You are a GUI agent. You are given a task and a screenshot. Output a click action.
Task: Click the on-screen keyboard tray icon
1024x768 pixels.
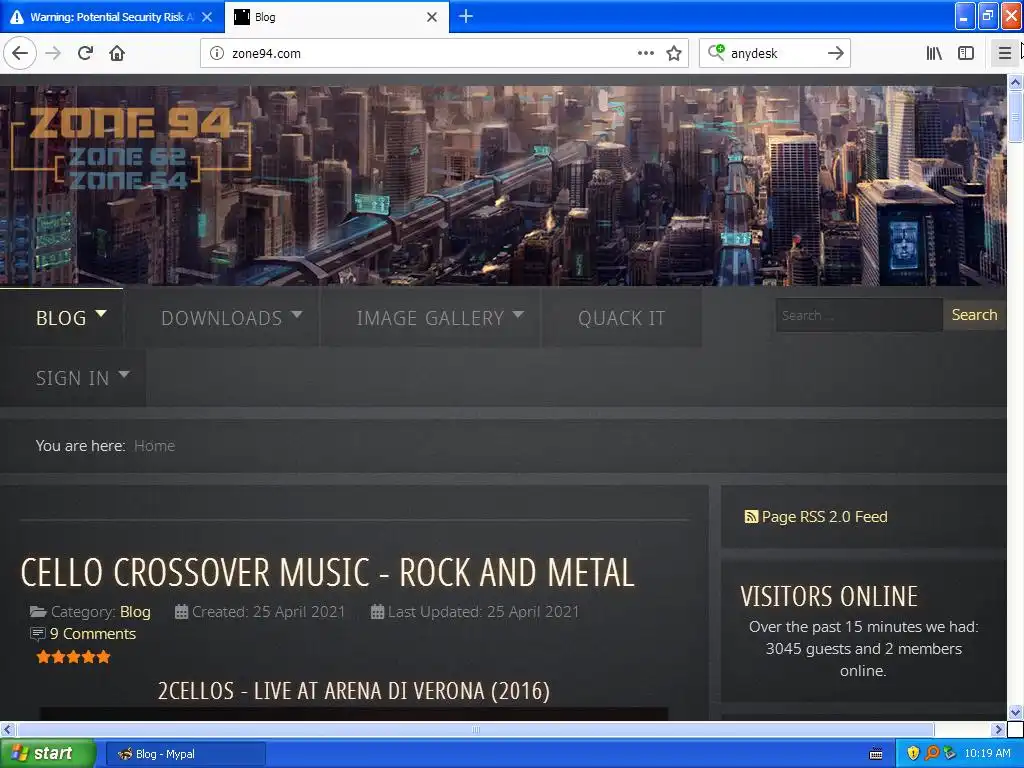point(876,754)
